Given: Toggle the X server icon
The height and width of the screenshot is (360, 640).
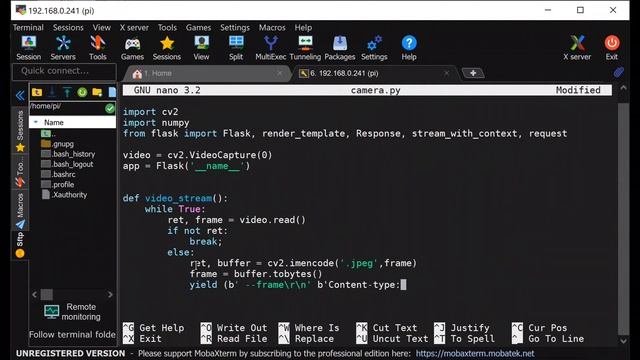Looking at the screenshot, I should tap(577, 48).
